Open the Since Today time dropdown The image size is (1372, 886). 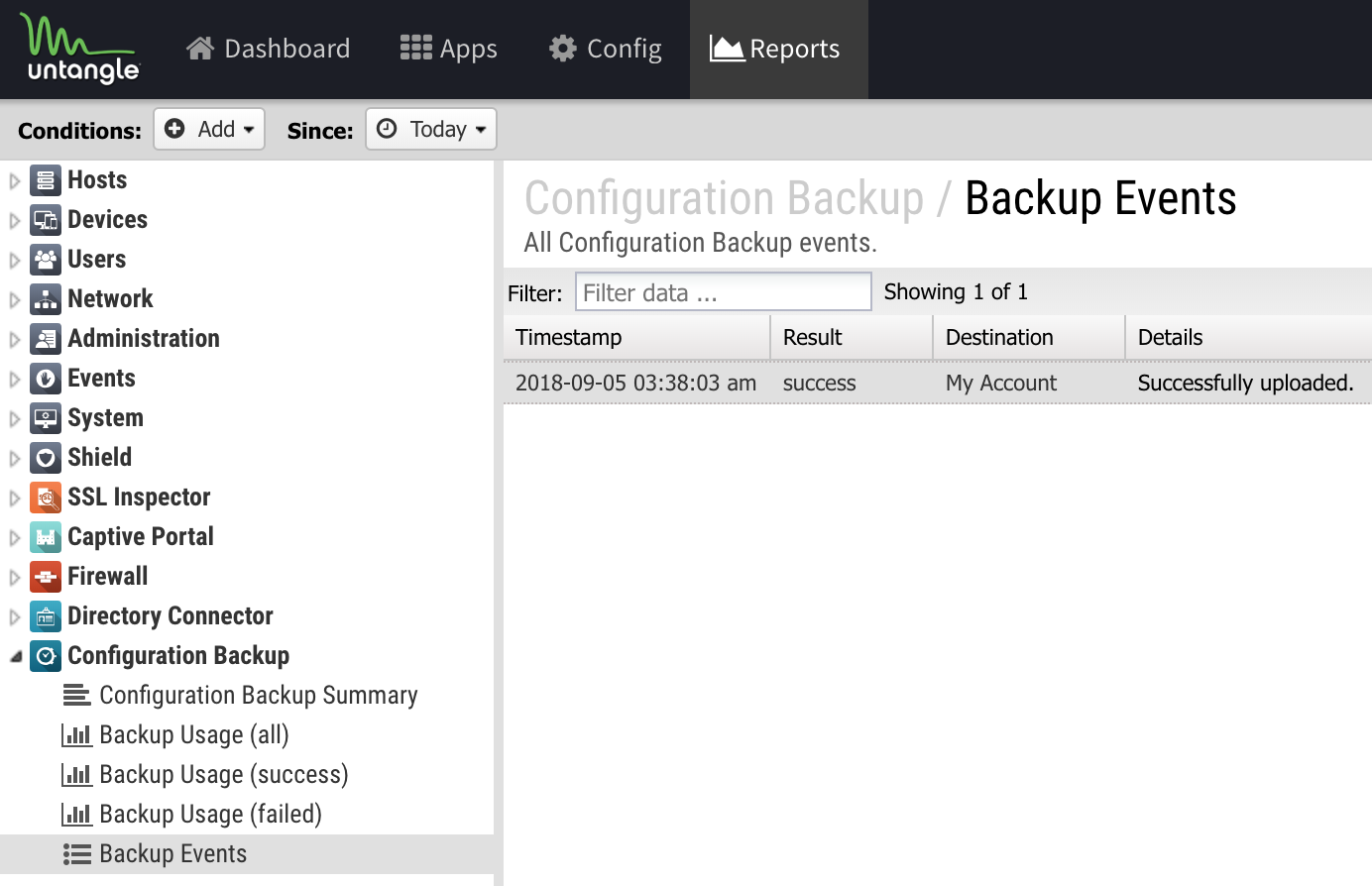pyautogui.click(x=431, y=129)
